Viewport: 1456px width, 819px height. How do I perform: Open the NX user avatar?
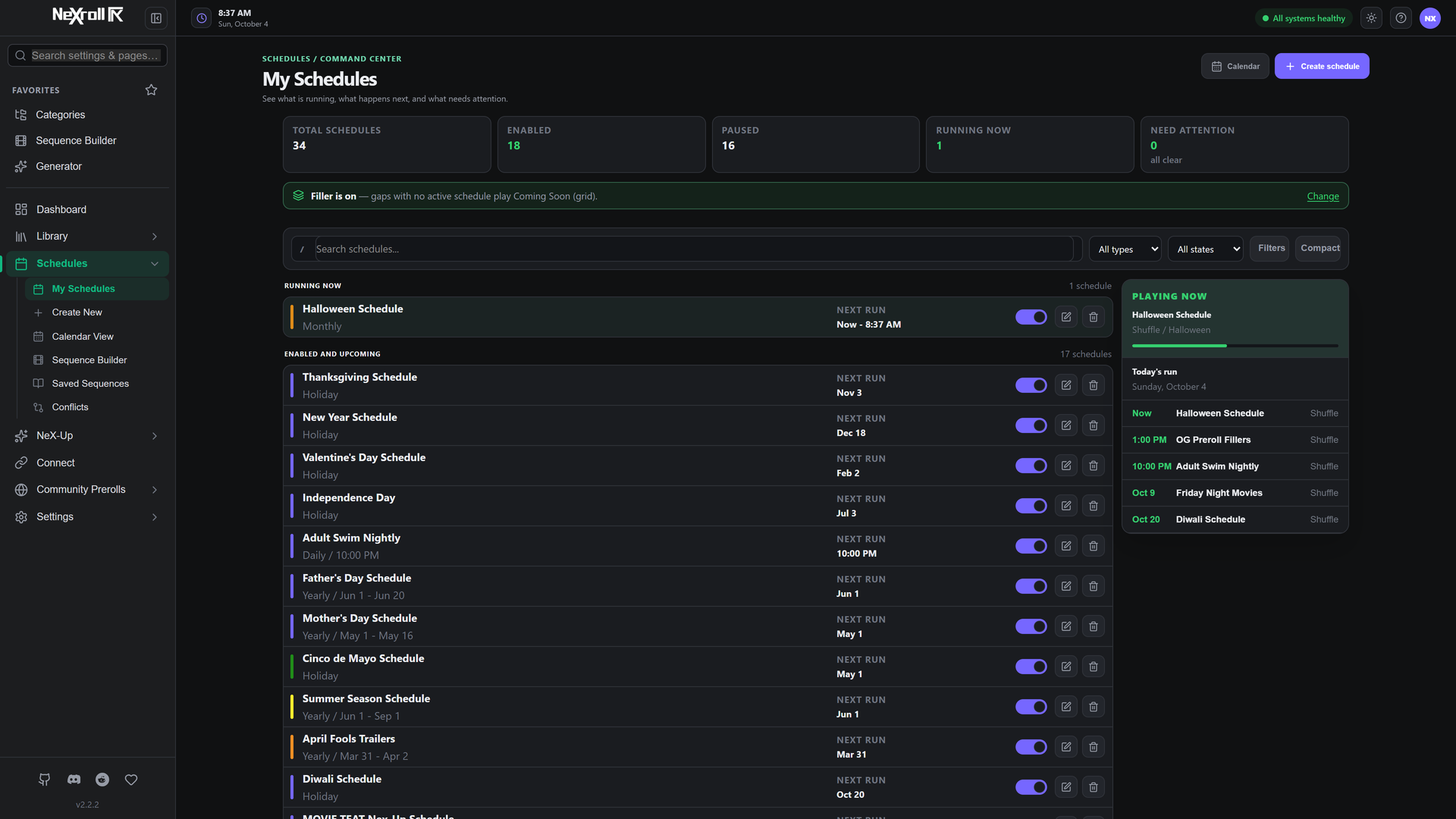[x=1430, y=18]
